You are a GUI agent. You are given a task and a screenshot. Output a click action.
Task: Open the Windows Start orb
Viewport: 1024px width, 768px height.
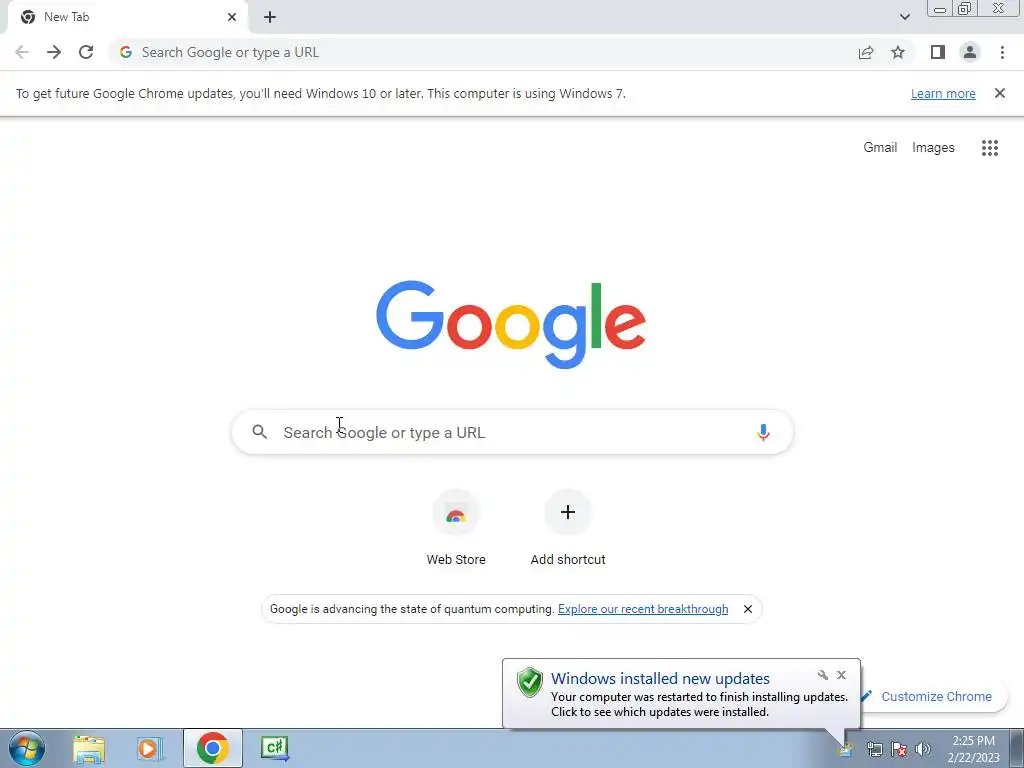coord(27,748)
